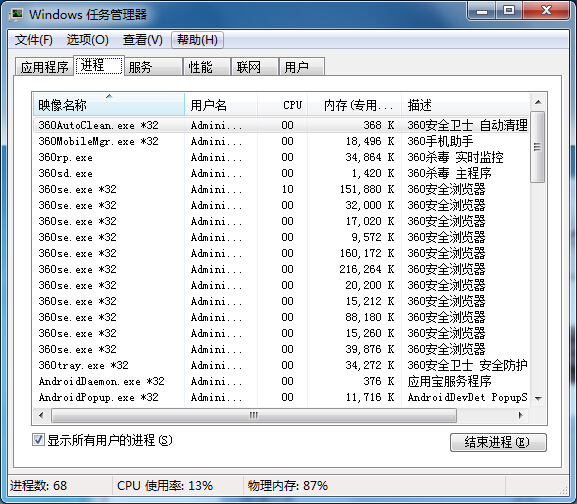
Task: Select 360se.exe using 151,880 K memory
Action: click(281, 189)
